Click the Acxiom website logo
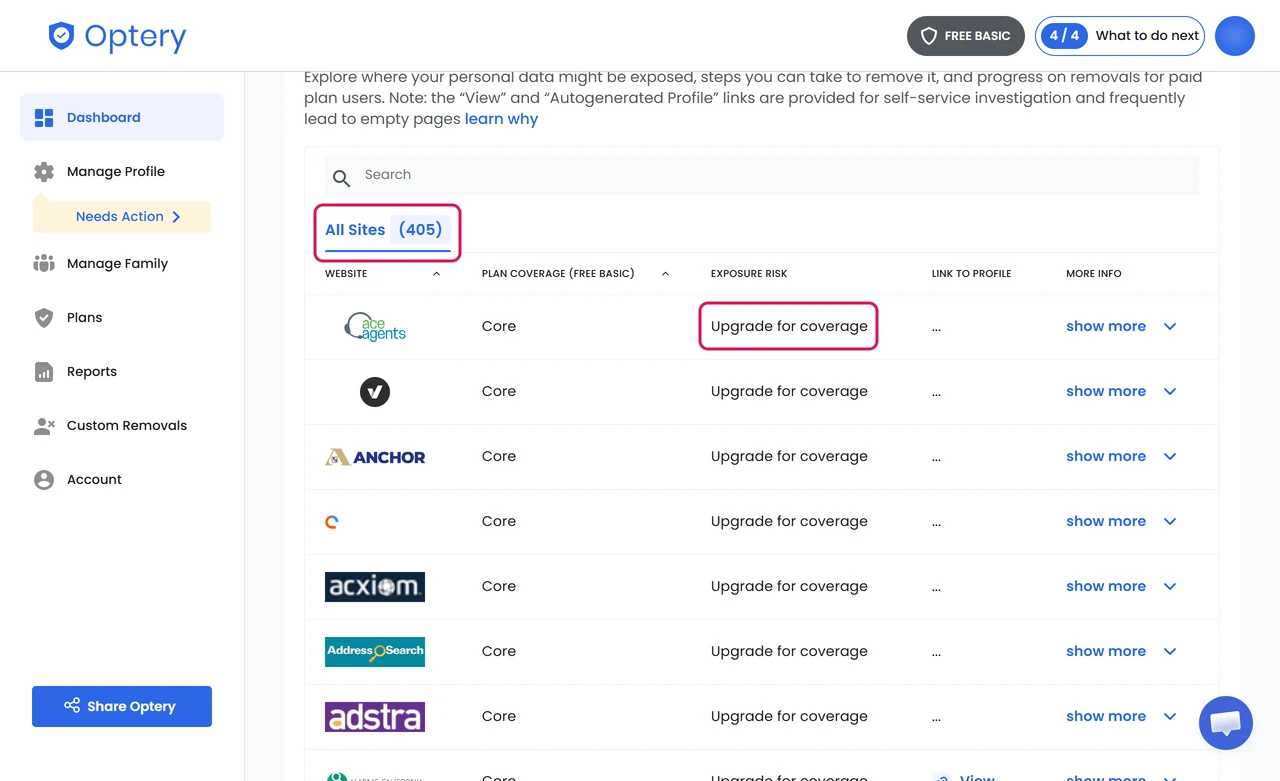Image resolution: width=1280 pixels, height=781 pixels. click(375, 587)
